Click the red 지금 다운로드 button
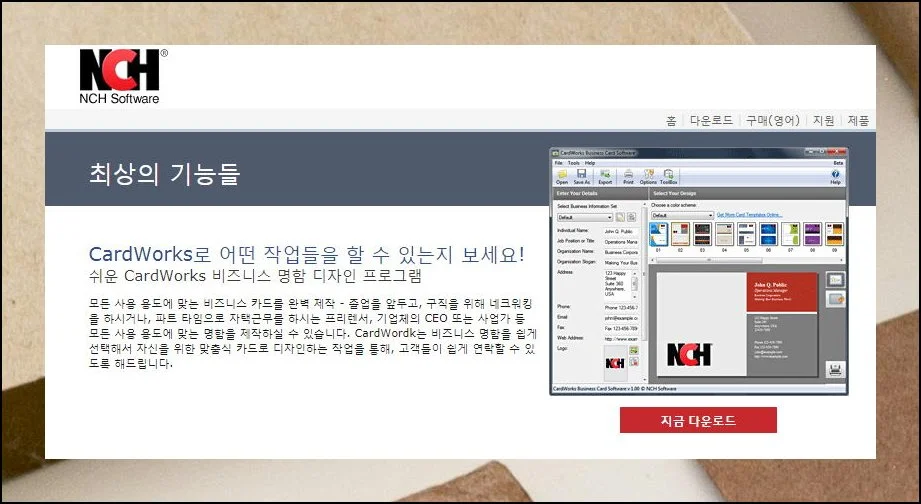This screenshot has width=921, height=504. [698, 420]
